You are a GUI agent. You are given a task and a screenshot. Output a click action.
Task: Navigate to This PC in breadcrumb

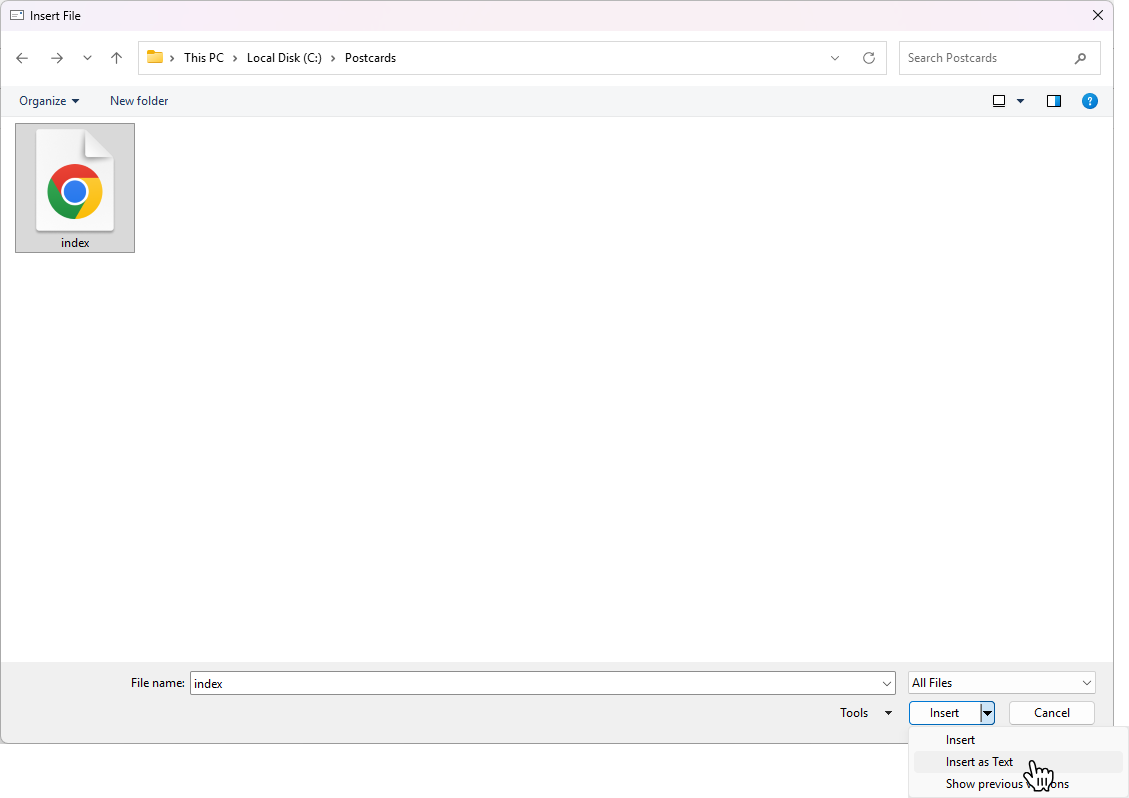[204, 58]
